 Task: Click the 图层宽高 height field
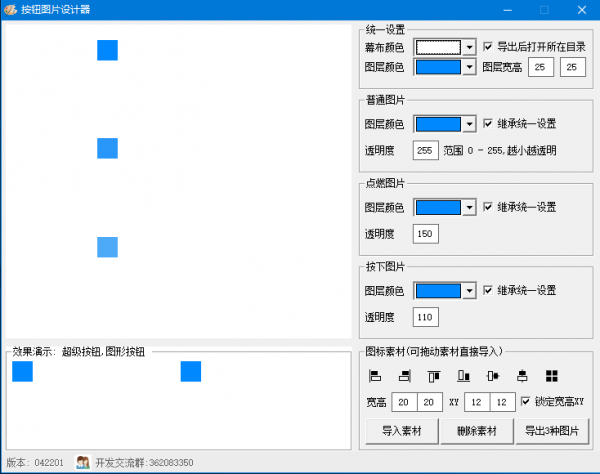tap(572, 67)
